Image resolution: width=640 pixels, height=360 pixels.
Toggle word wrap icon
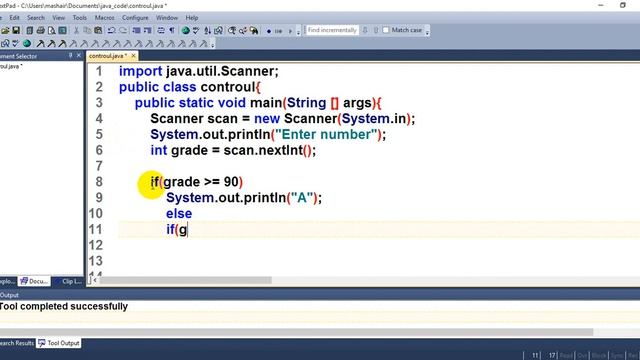[161, 31]
